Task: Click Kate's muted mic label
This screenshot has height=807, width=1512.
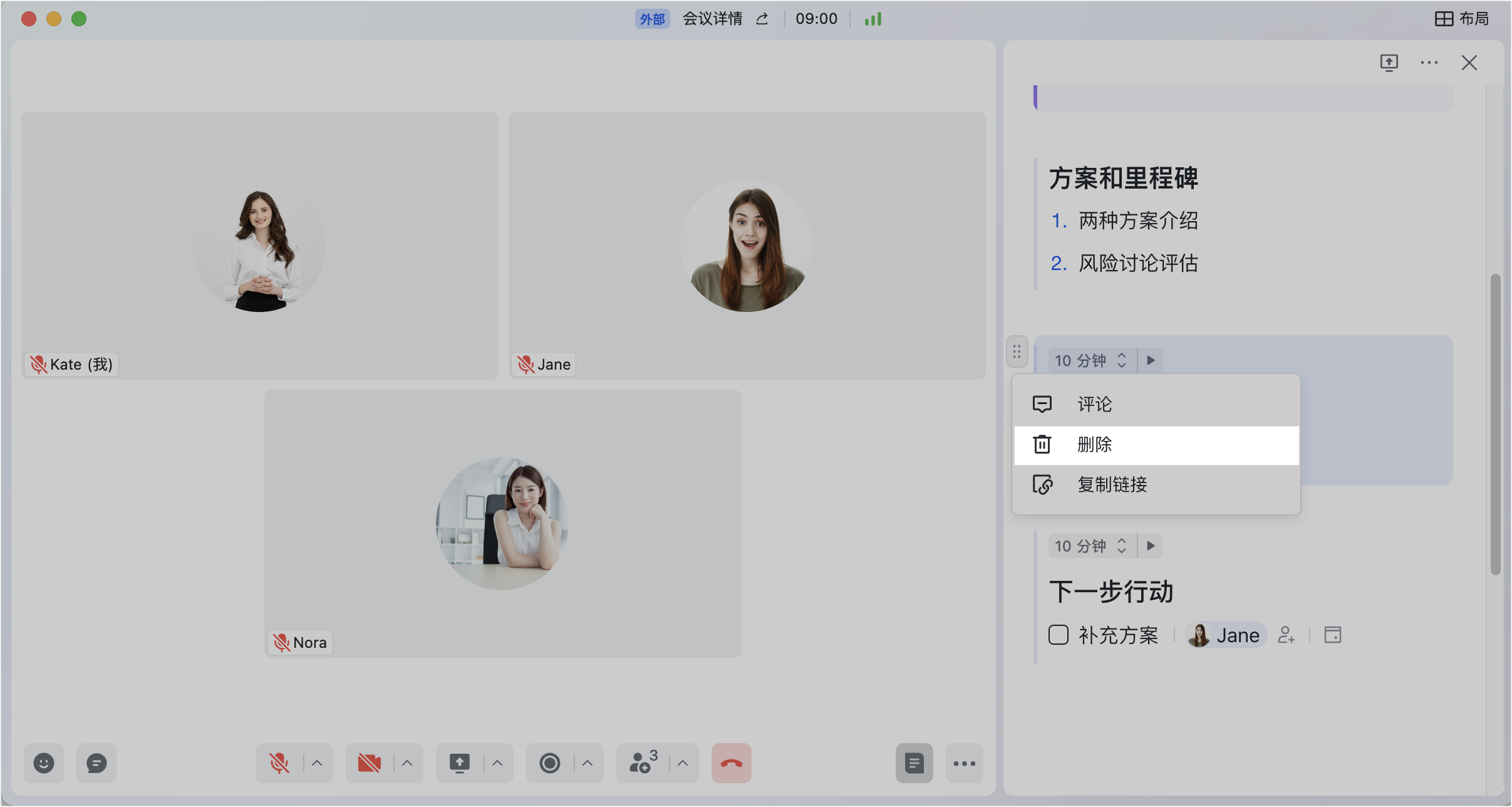Action: [x=71, y=364]
